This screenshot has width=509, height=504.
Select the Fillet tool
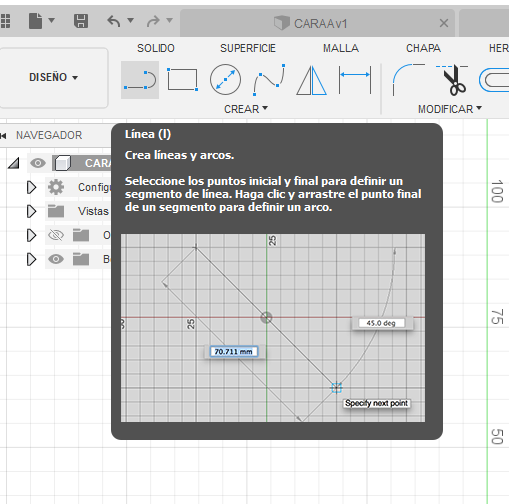(408, 80)
